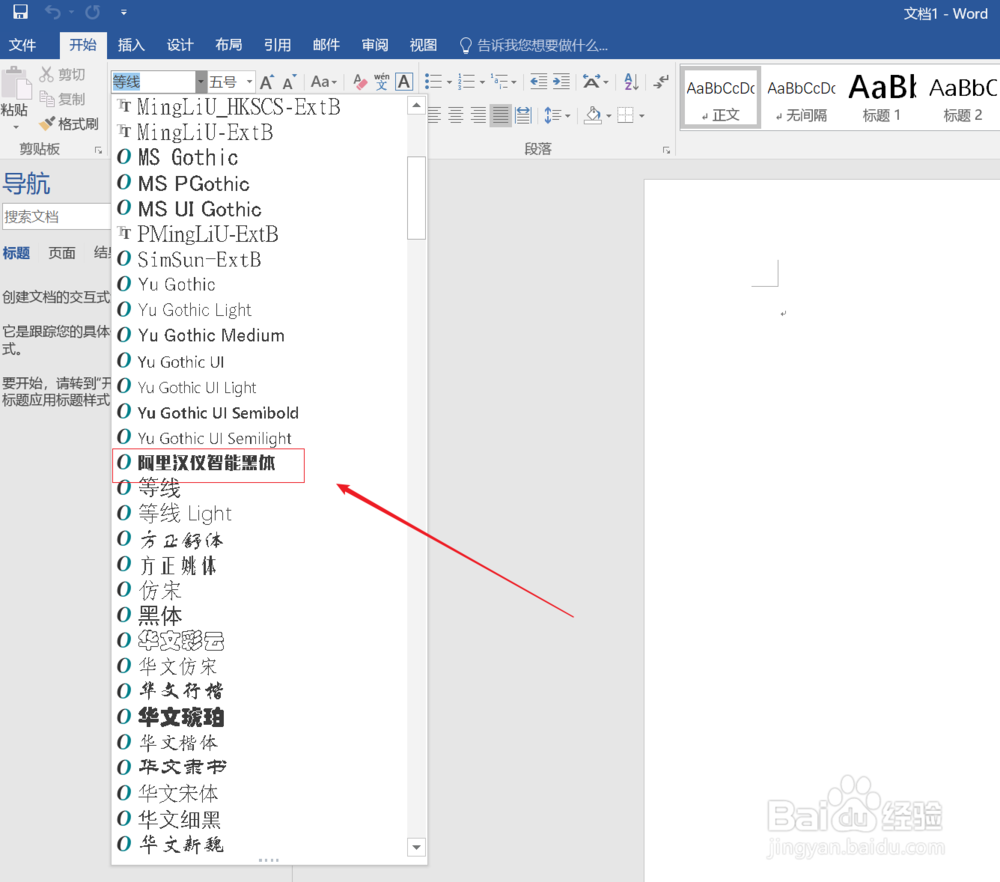Switch to the 引用 ribbon tab
This screenshot has width=1000, height=882.
coord(277,45)
